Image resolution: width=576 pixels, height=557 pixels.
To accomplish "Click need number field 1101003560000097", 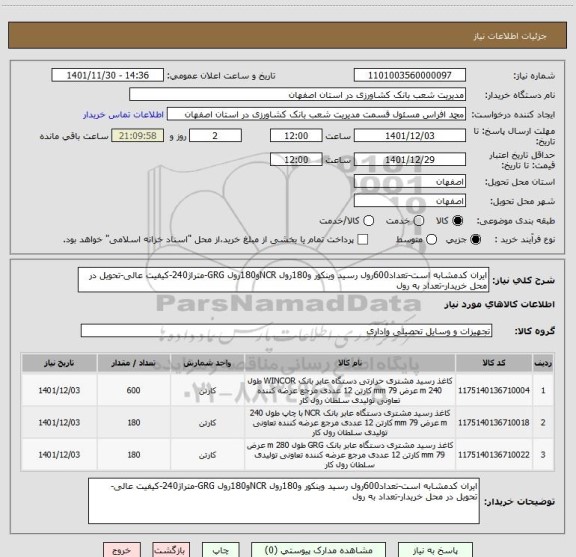I will coord(410,75).
